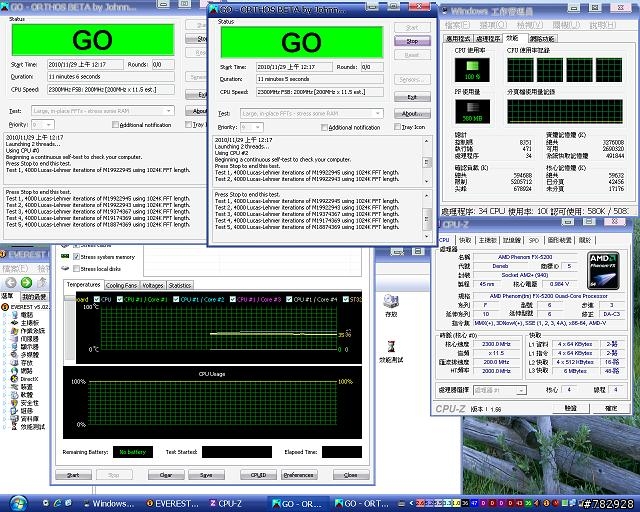The image size is (640, 512).
Task: Switch to Cooling Fans tab
Action: (x=121, y=285)
